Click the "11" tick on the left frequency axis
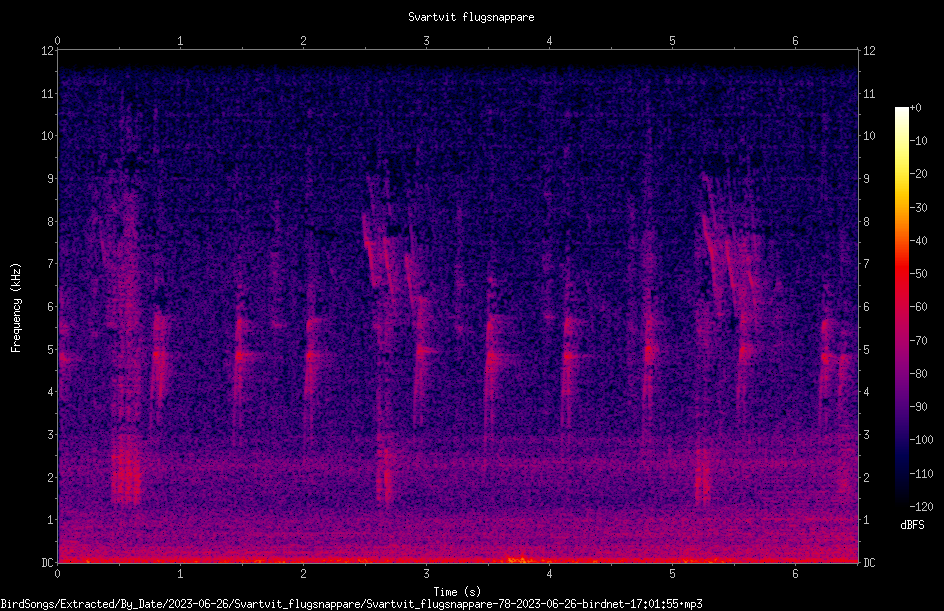 47,93
